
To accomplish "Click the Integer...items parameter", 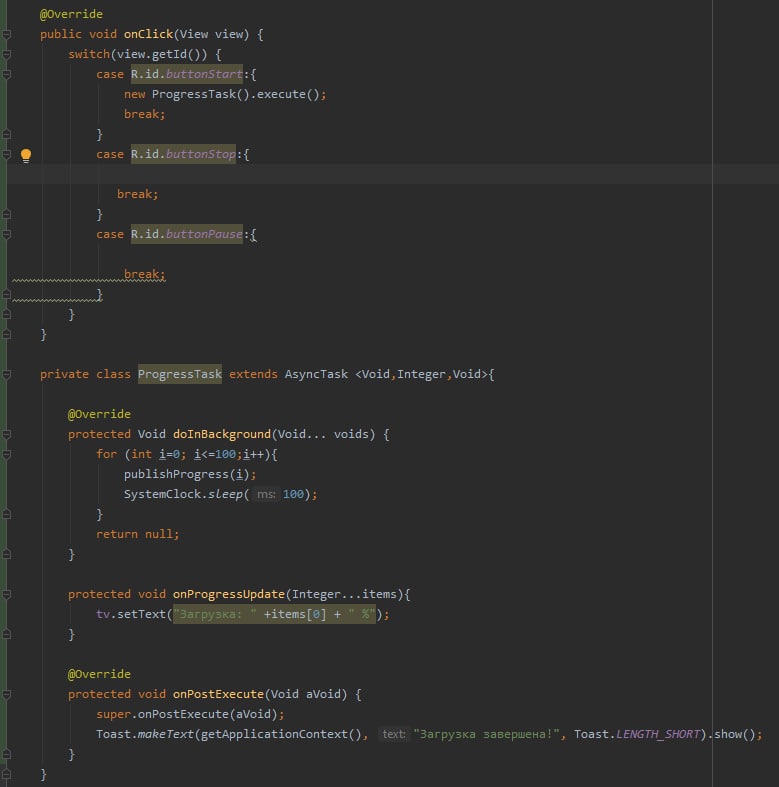I will [x=344, y=595].
